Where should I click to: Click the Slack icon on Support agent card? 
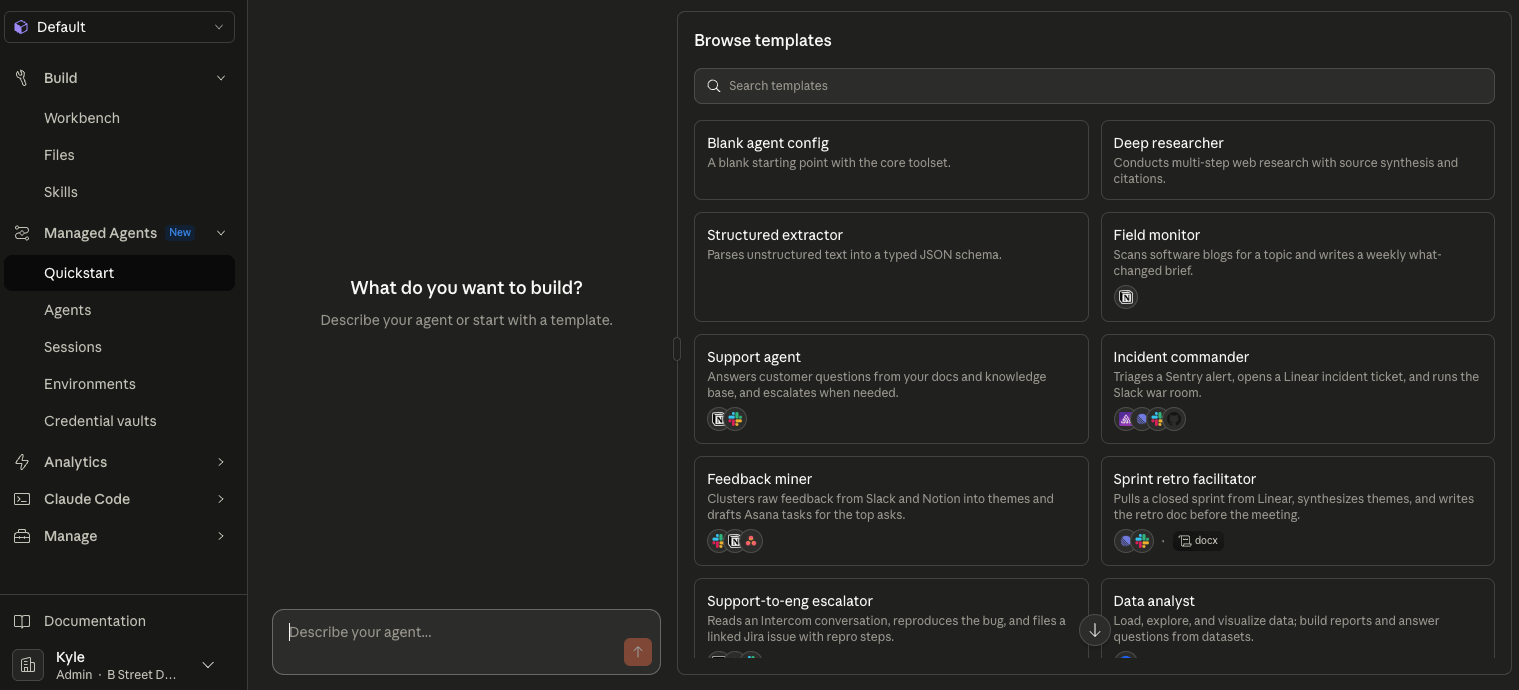coord(736,419)
